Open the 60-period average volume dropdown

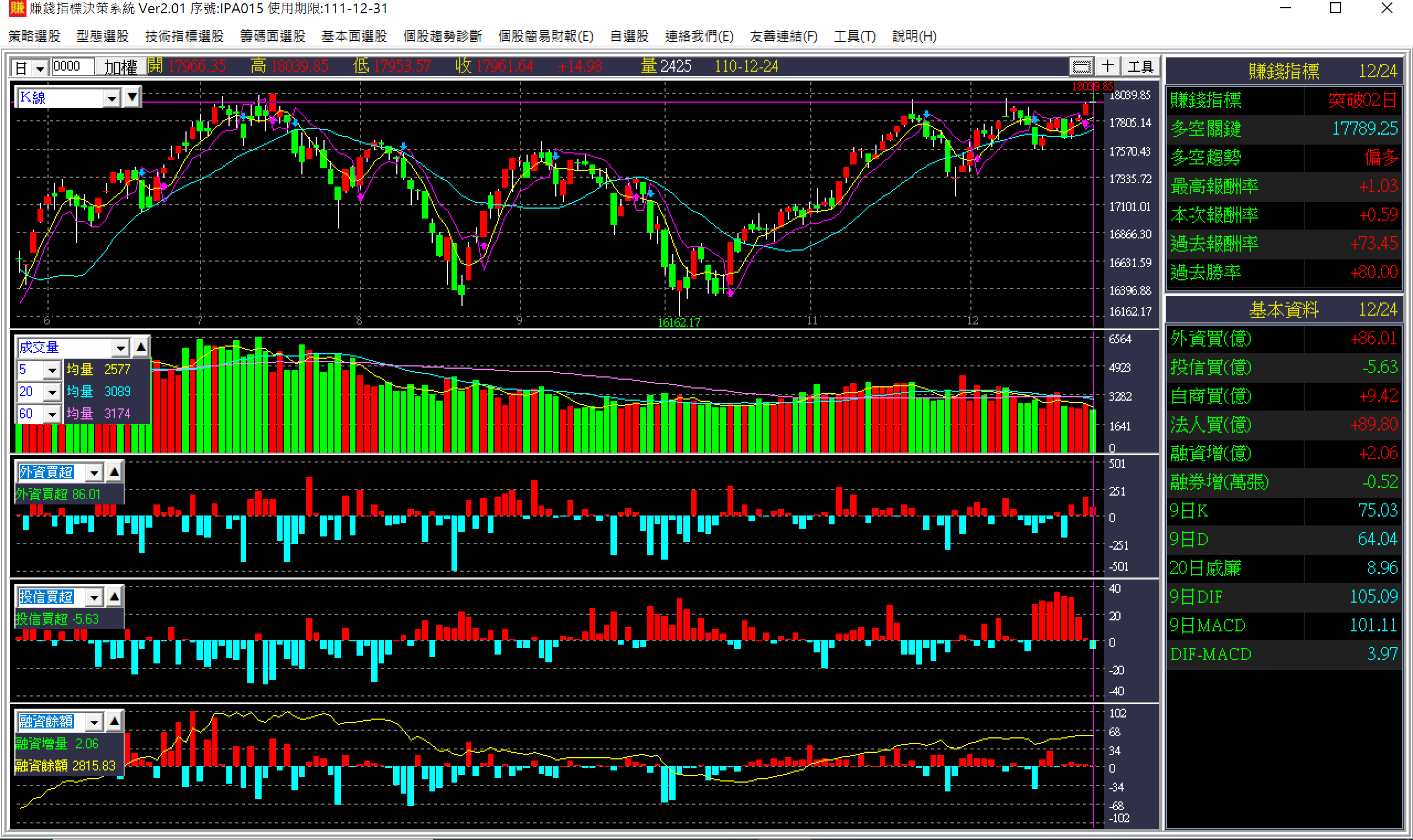tap(52, 414)
